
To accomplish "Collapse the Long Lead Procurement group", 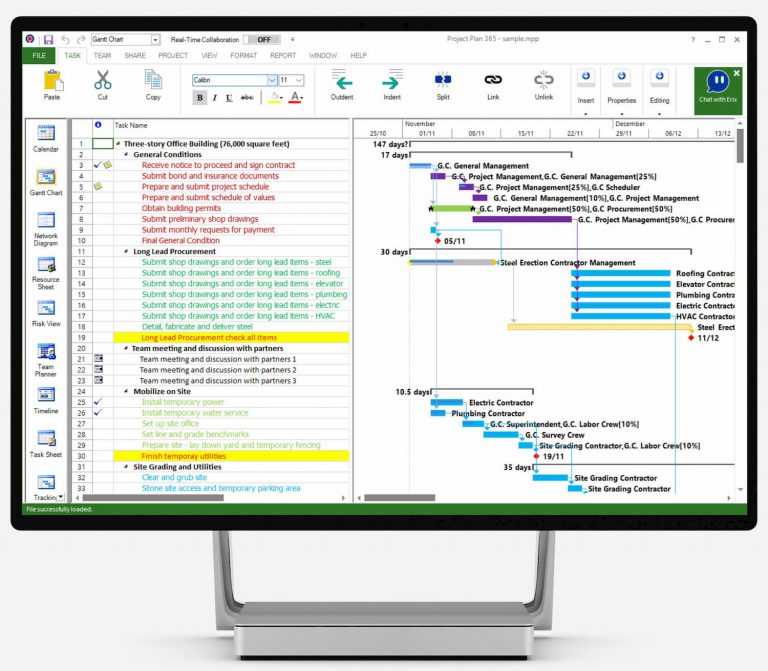I will pyautogui.click(x=126, y=251).
